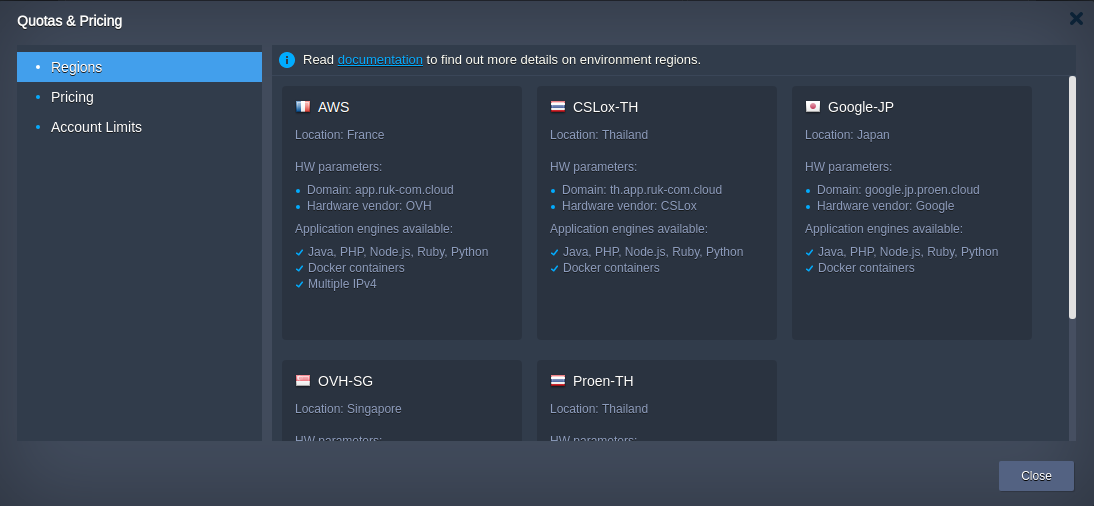The image size is (1094, 506).
Task: Click the Quotas & Pricing dialog title
Action: point(70,21)
